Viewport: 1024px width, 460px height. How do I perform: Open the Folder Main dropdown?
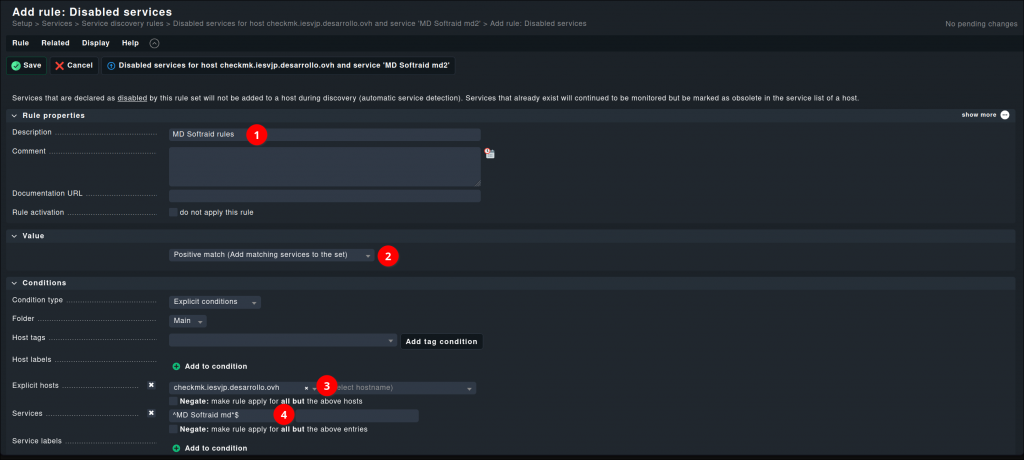coord(188,321)
